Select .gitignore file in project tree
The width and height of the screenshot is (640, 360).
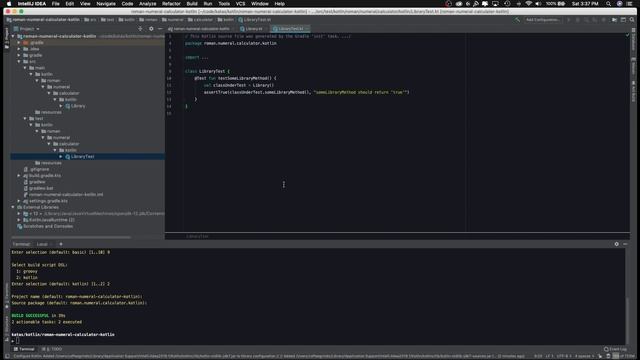(x=36, y=169)
